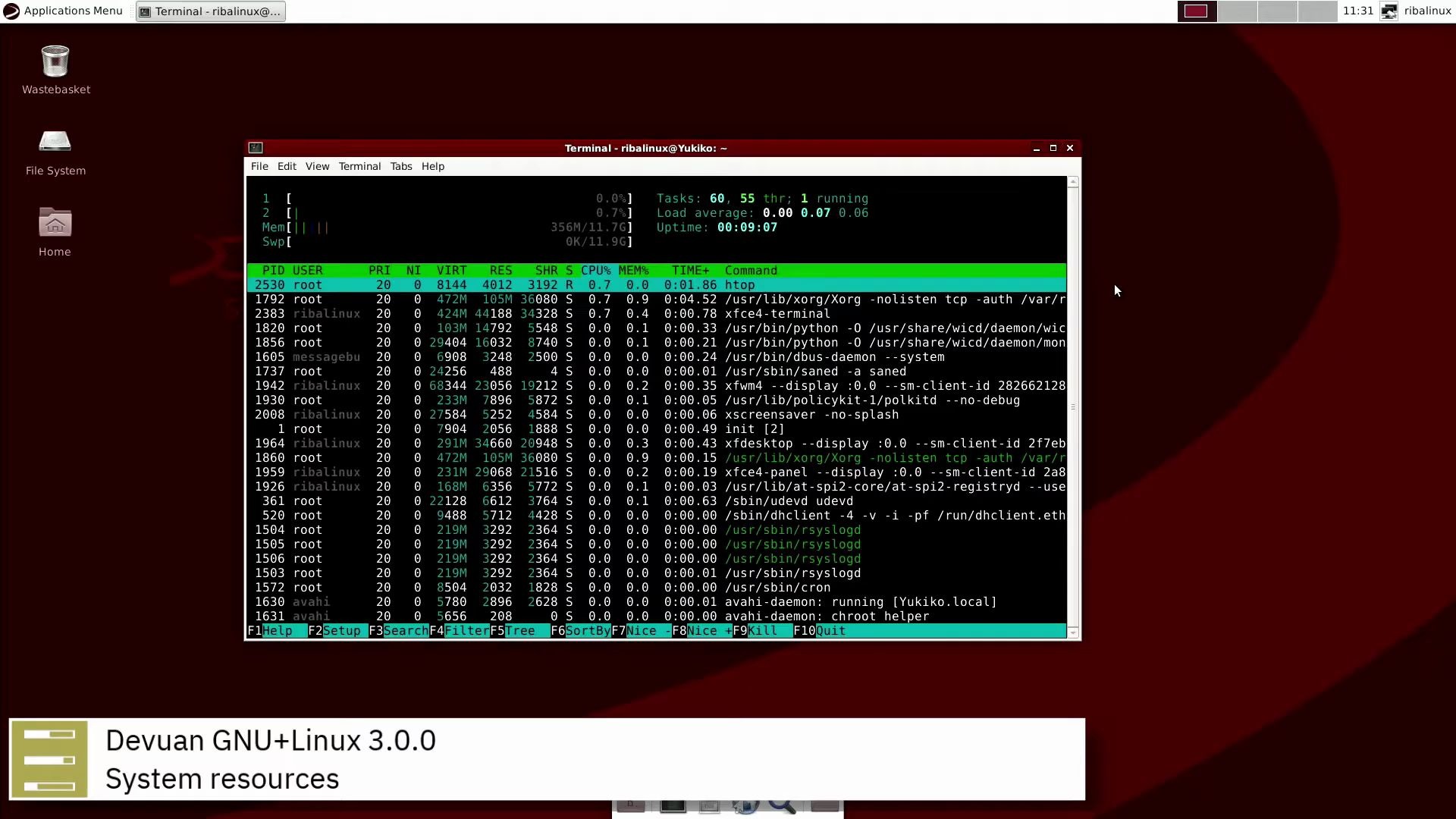Screen dimensions: 1456x819
Task: Select the dbus-daemon --system row
Action: [657, 357]
